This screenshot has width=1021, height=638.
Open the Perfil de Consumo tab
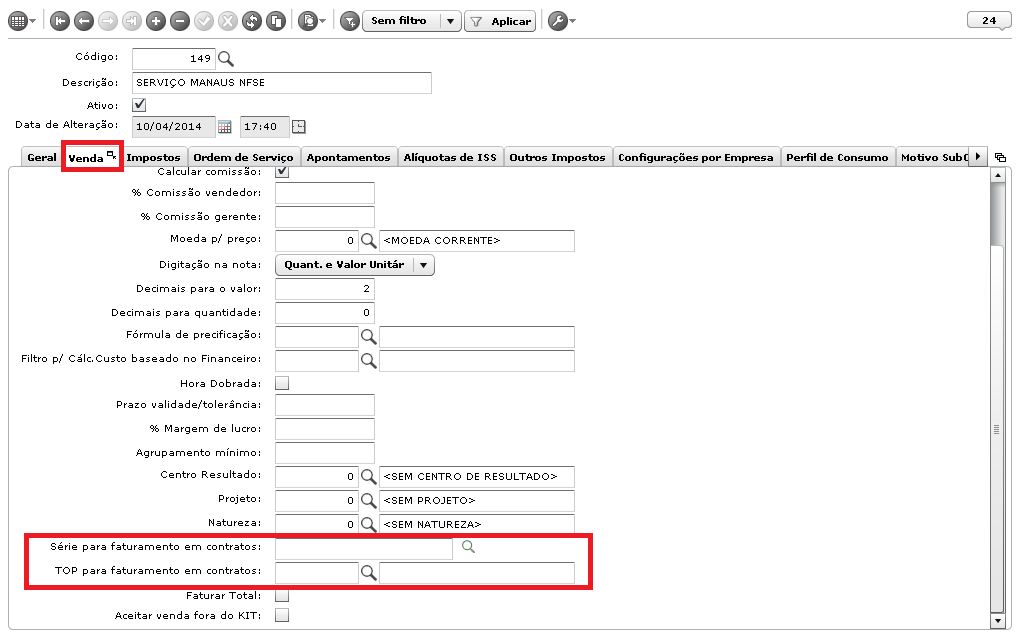tap(837, 158)
